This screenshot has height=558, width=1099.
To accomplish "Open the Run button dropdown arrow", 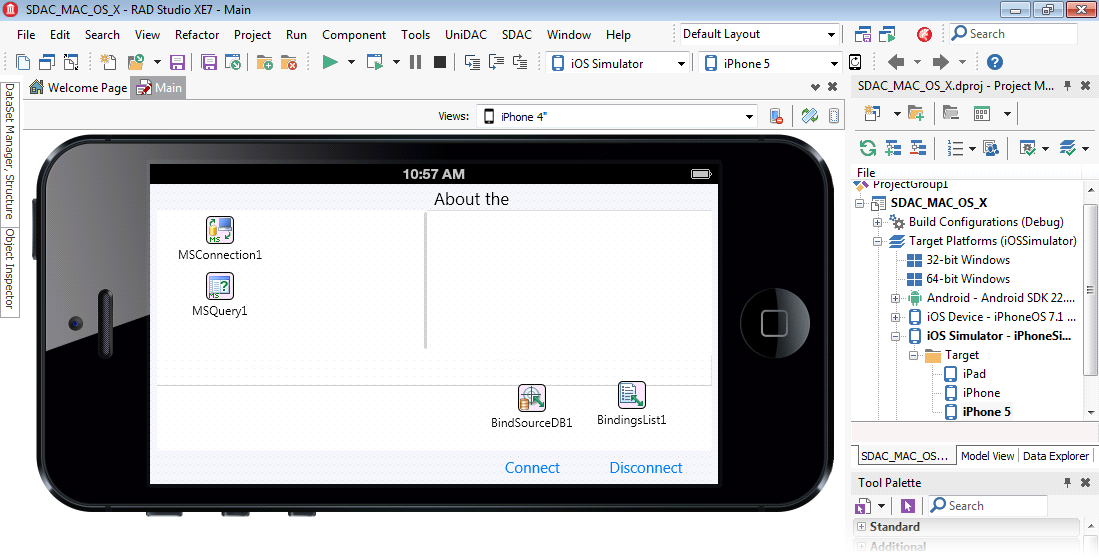I will point(351,62).
